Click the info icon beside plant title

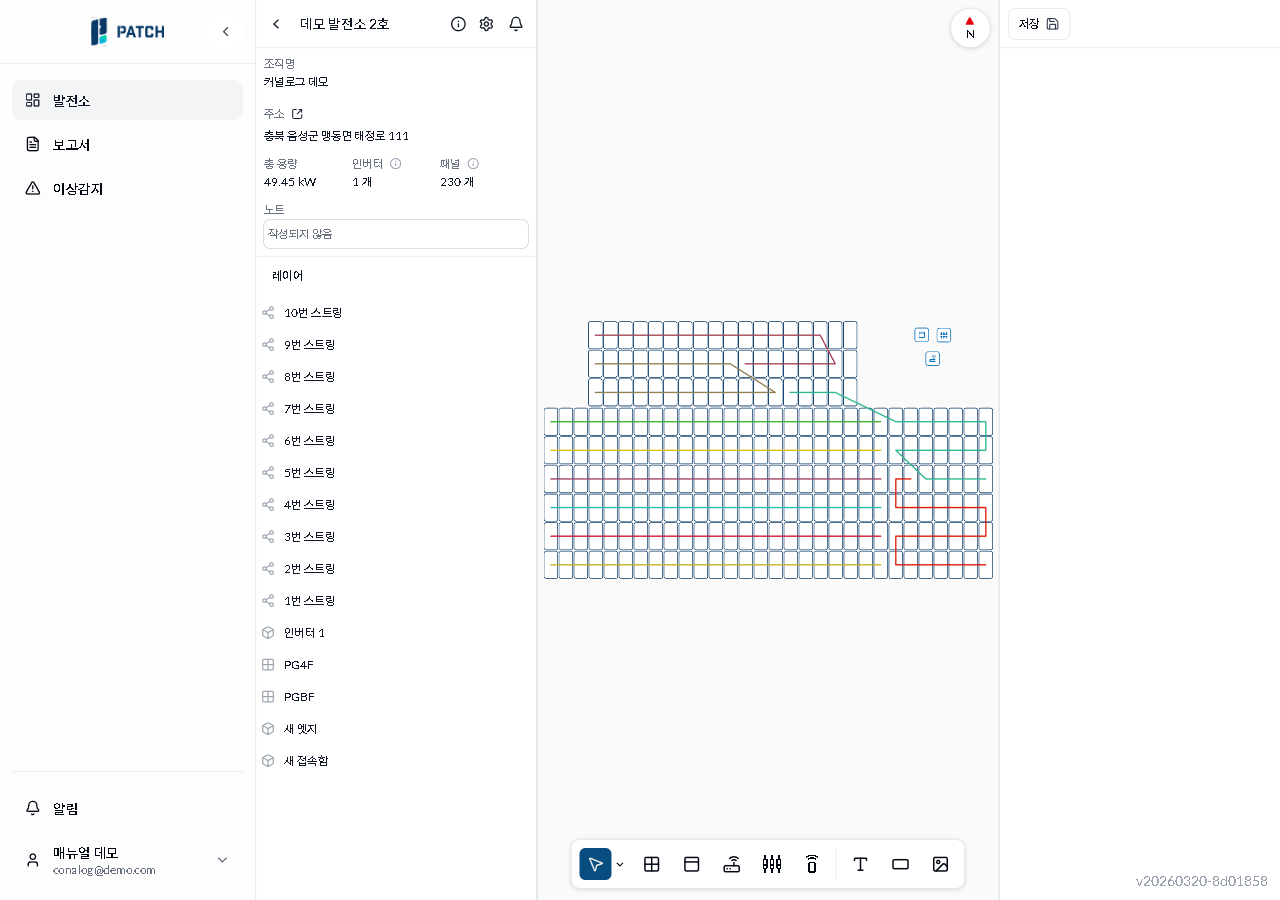[x=458, y=24]
